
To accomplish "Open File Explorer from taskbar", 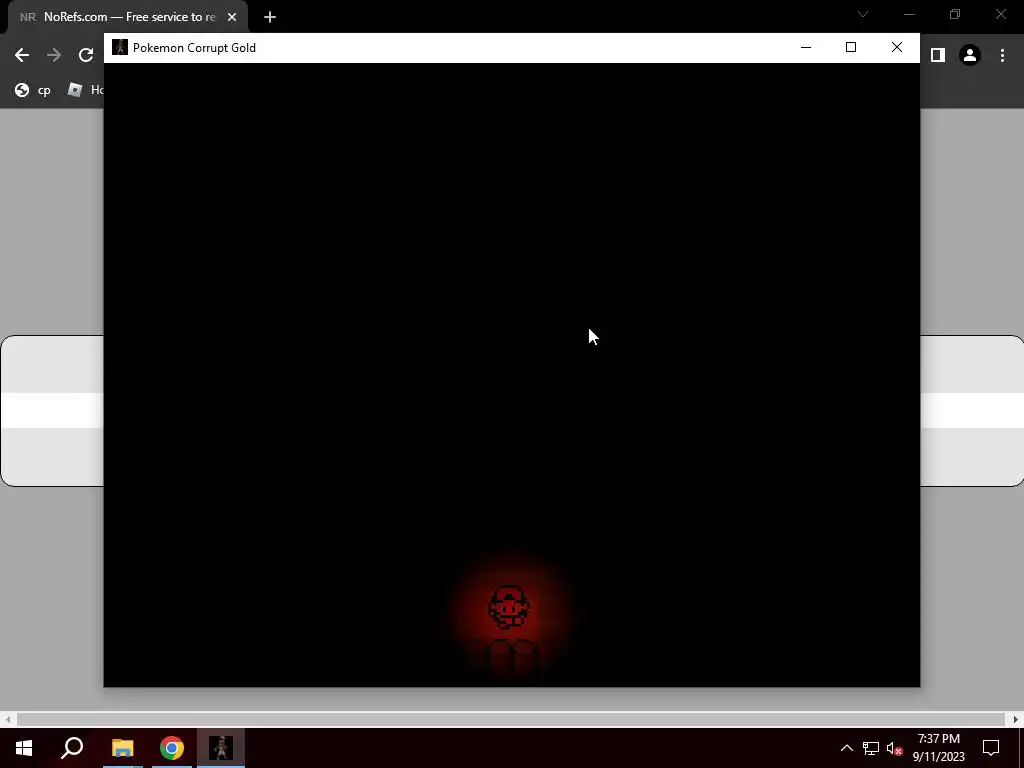I will (x=122, y=748).
